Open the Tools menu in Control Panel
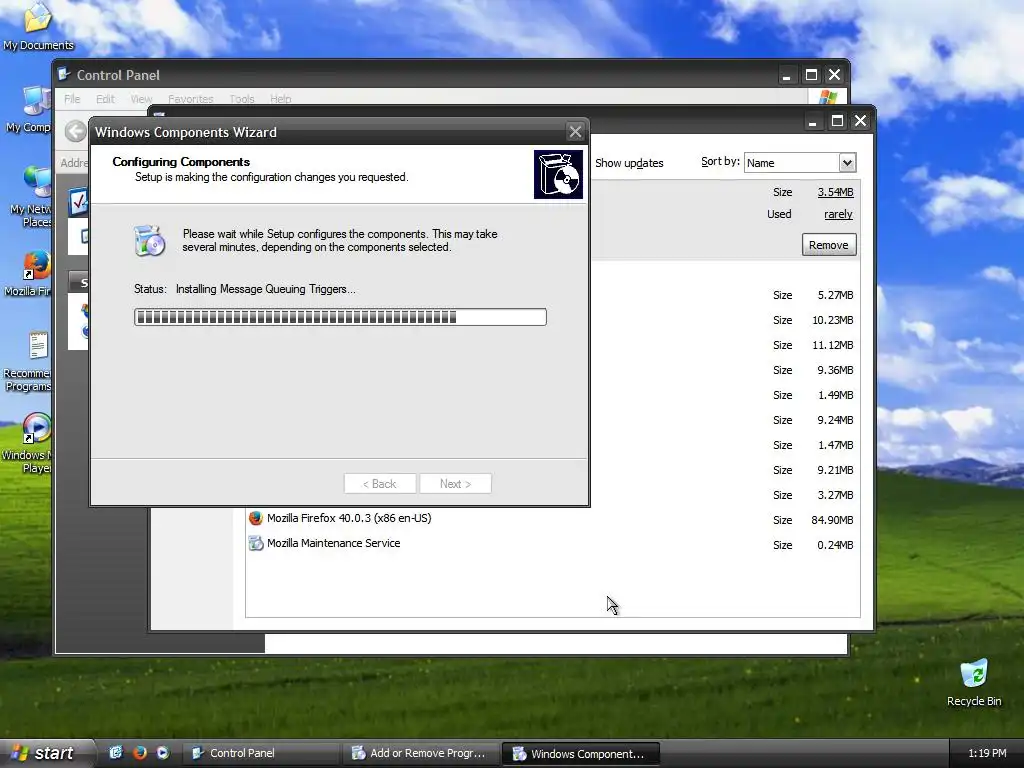This screenshot has width=1024, height=768. click(x=242, y=99)
